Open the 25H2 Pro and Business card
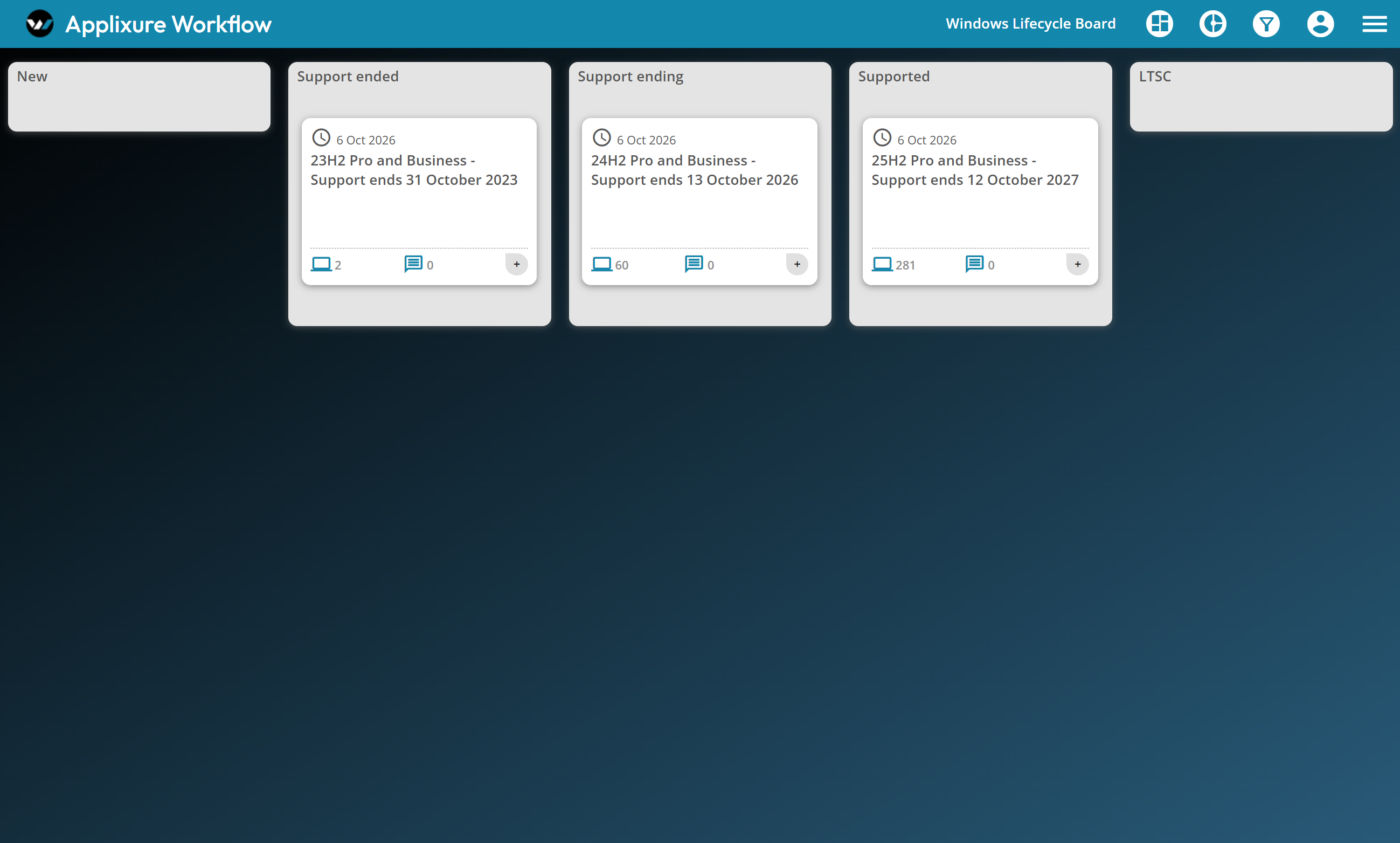The image size is (1400, 843). [x=980, y=202]
